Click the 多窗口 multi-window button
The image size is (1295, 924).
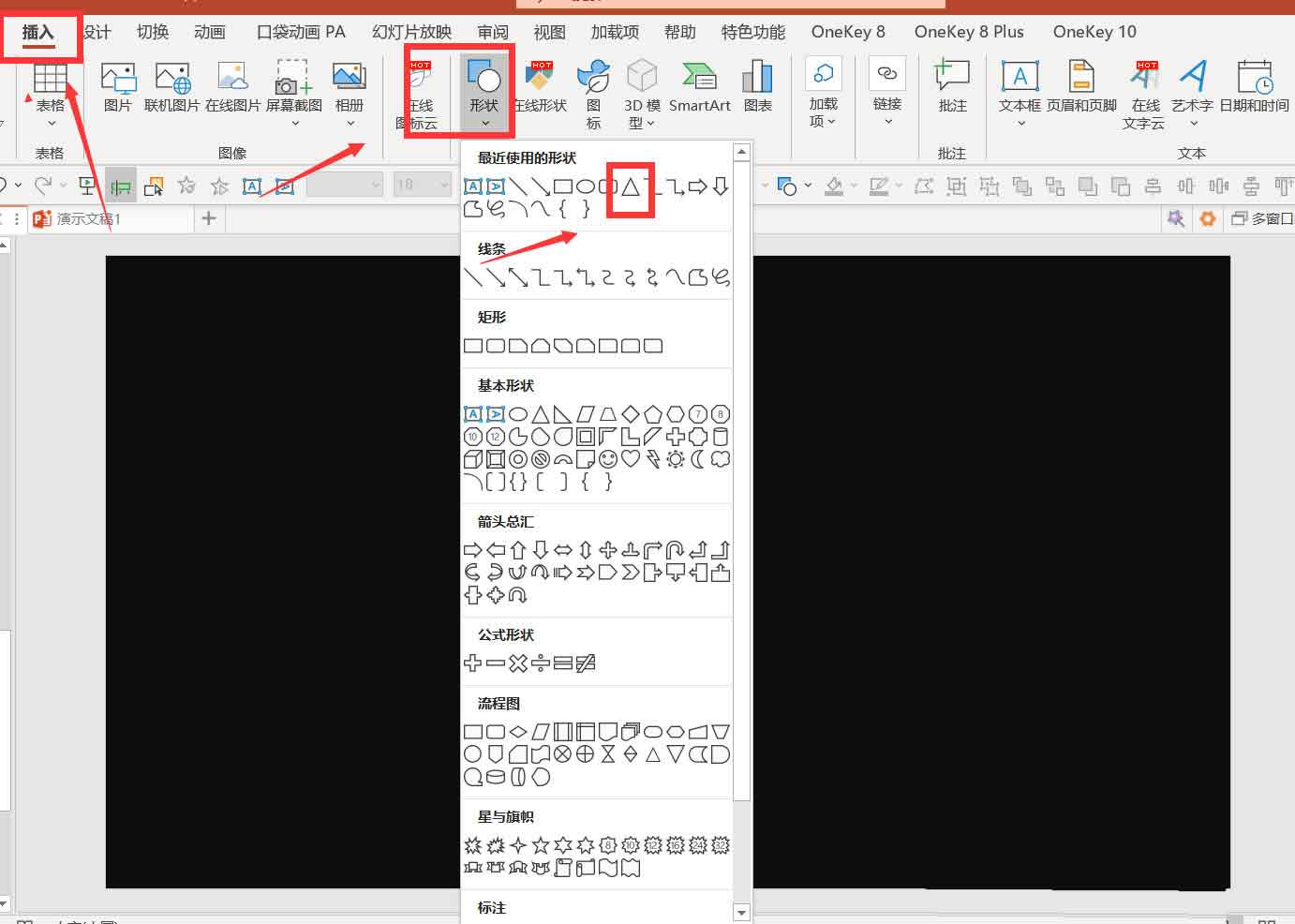coord(1262,218)
